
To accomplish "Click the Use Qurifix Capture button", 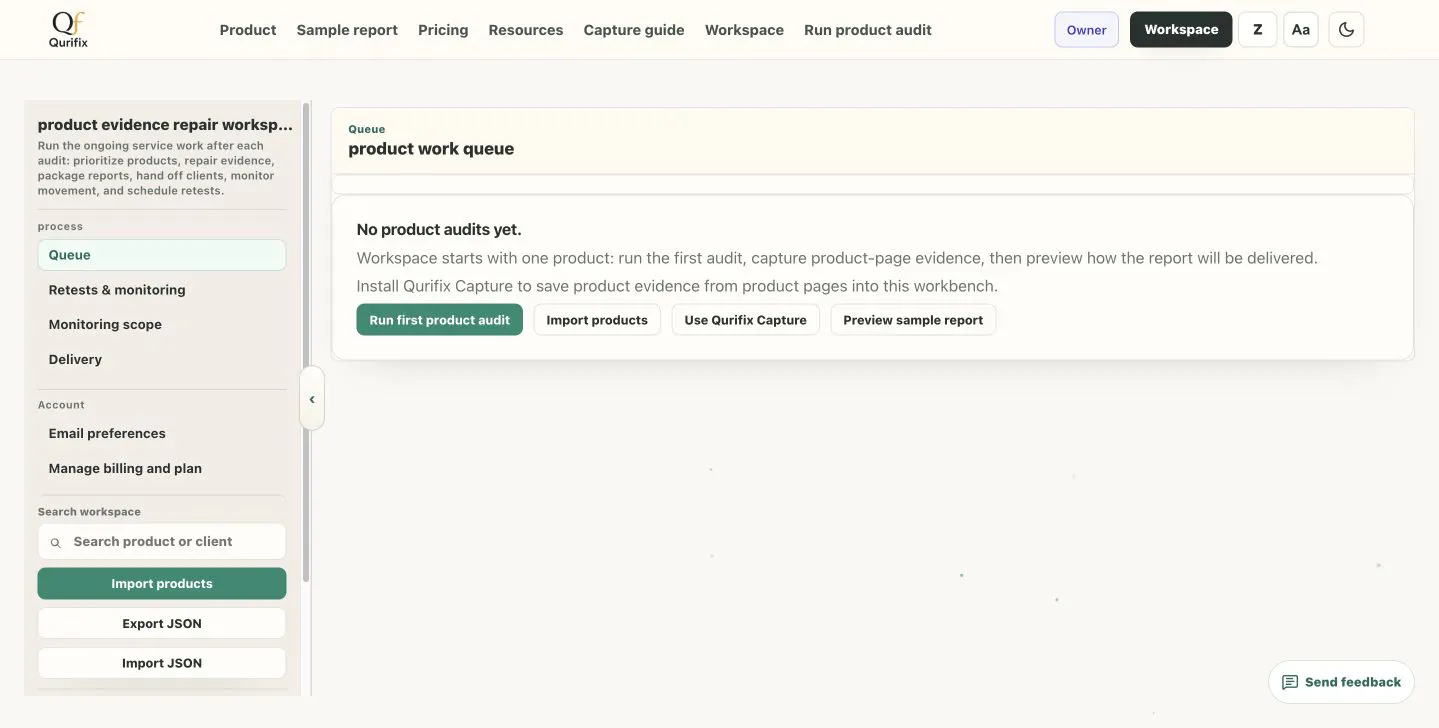I will coord(745,320).
